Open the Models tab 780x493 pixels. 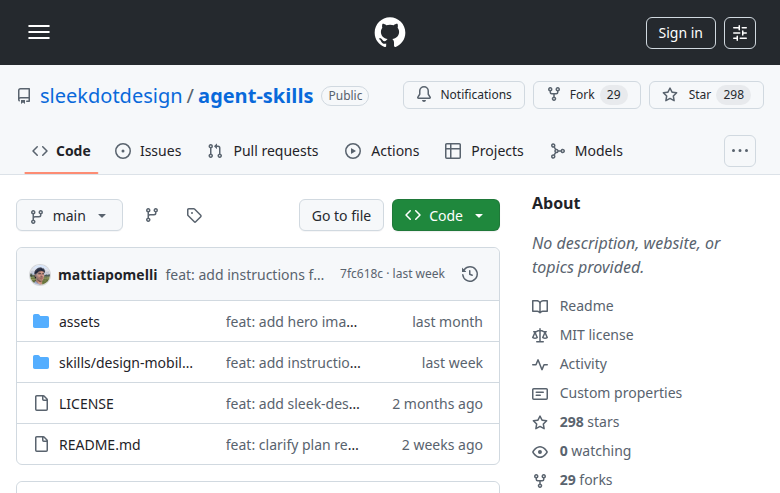click(x=586, y=151)
